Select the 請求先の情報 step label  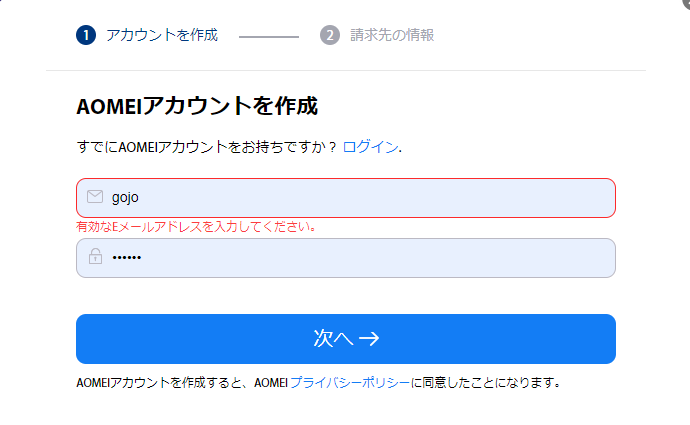click(392, 35)
